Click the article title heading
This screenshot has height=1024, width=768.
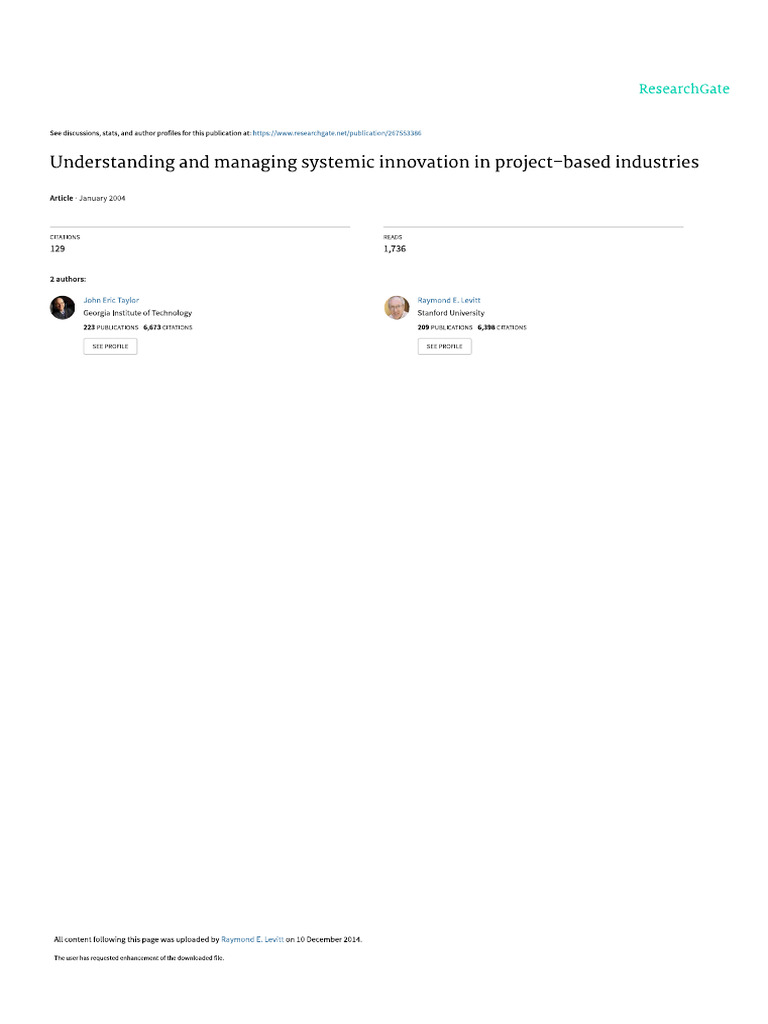374,162
